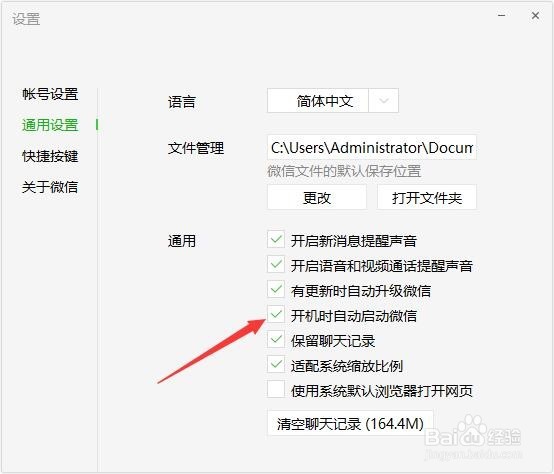The width and height of the screenshot is (554, 474).
Task: Click the 更改 button
Action: click(317, 197)
